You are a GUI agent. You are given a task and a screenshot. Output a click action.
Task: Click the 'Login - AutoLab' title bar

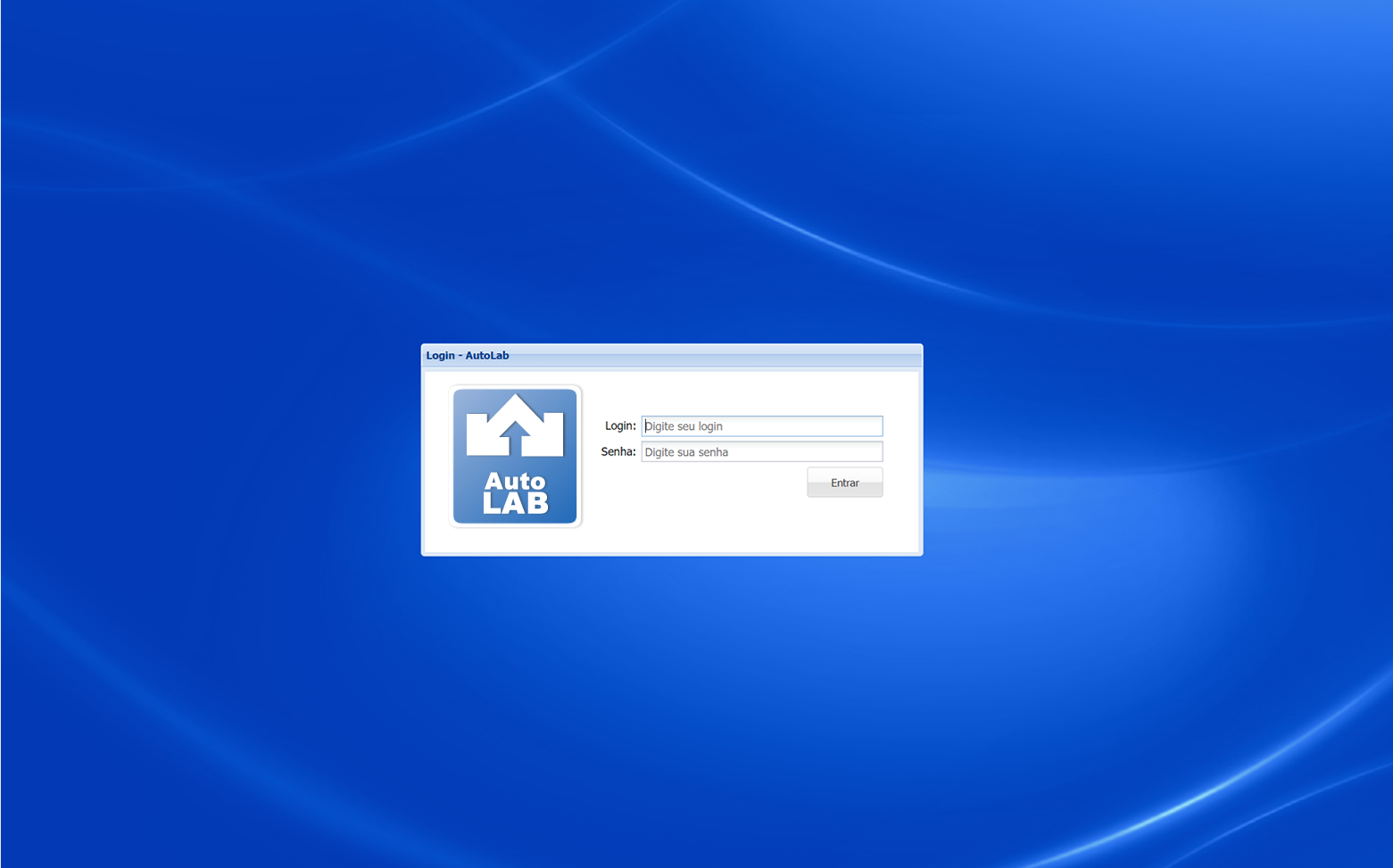pos(671,355)
